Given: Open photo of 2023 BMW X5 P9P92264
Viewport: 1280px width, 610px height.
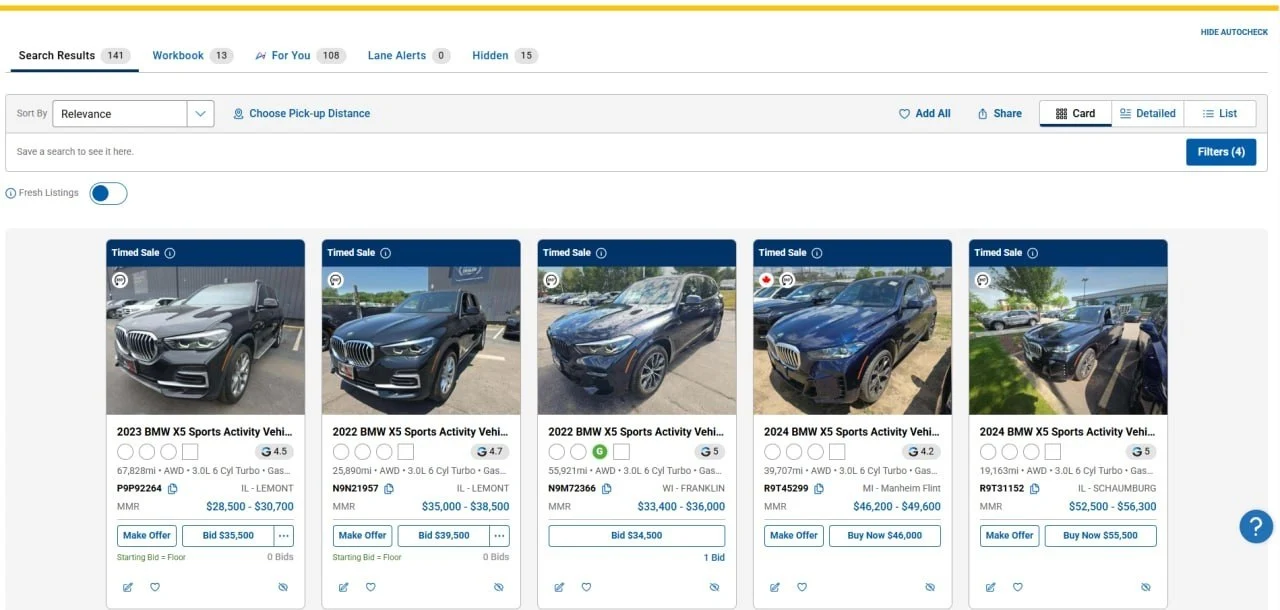Looking at the screenshot, I should tap(205, 340).
